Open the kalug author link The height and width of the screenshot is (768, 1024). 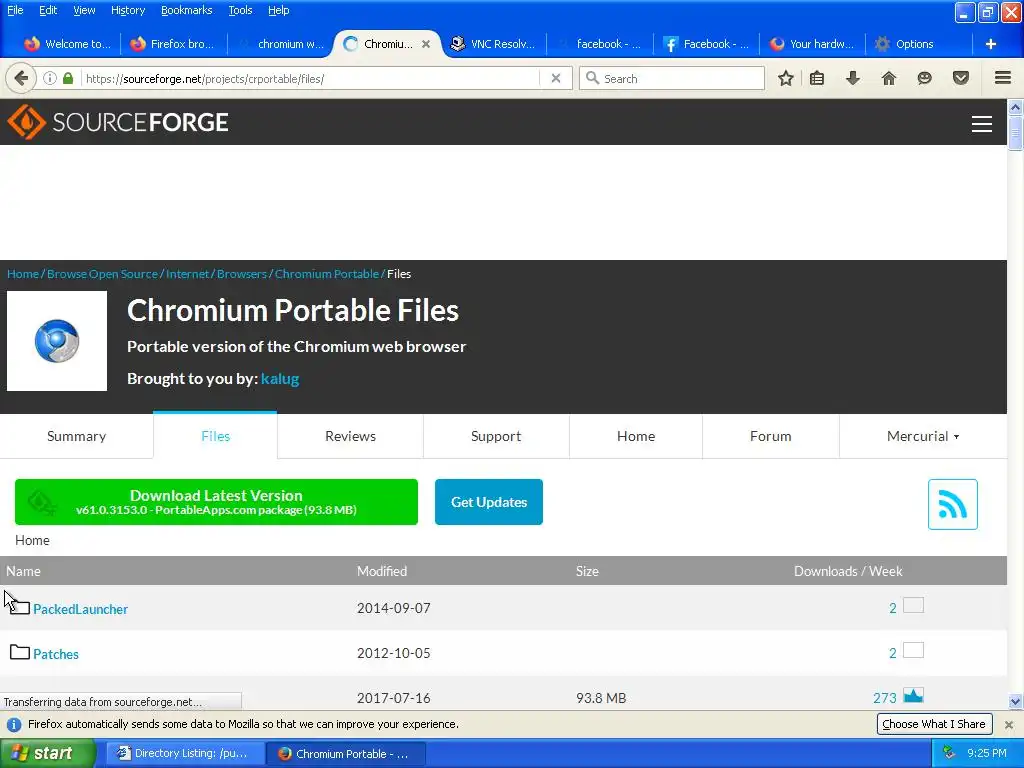[280, 379]
